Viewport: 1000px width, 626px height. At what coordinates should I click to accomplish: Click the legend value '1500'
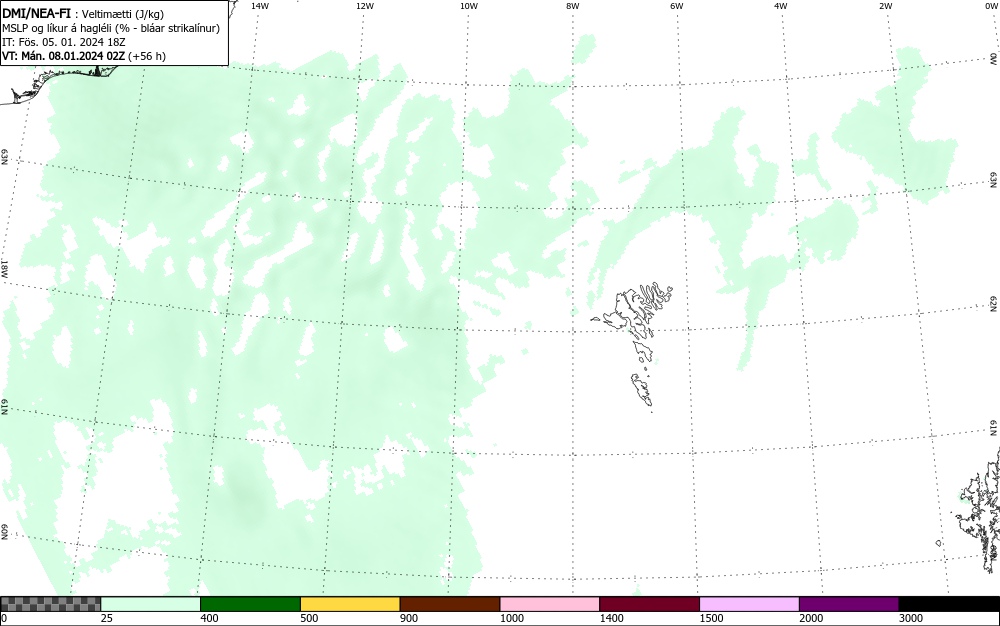coord(711,618)
